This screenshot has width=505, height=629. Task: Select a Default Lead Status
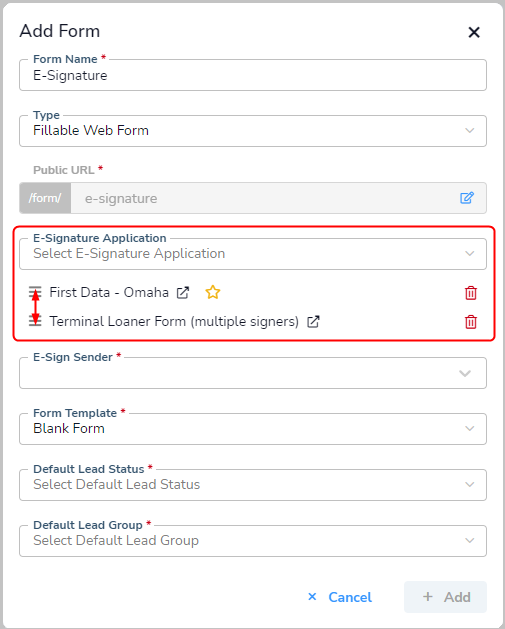point(253,485)
